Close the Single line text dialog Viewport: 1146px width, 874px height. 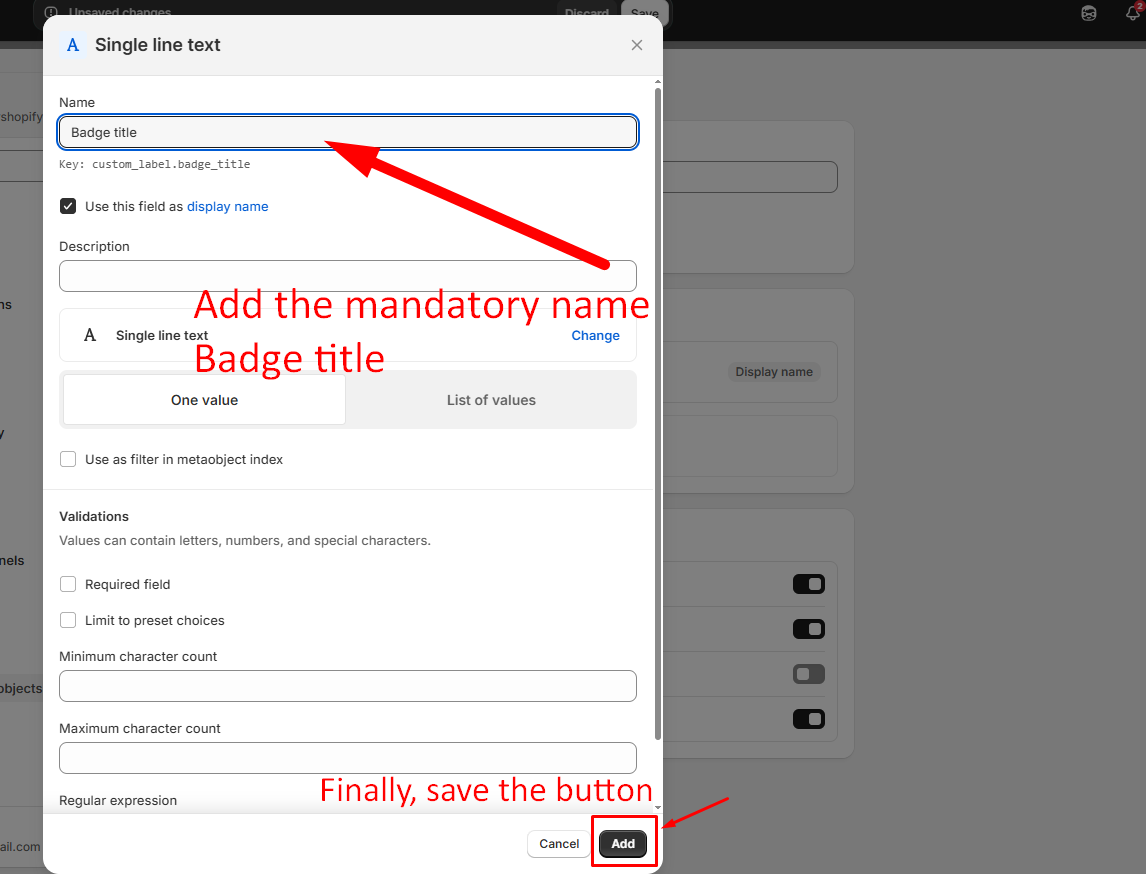point(637,45)
